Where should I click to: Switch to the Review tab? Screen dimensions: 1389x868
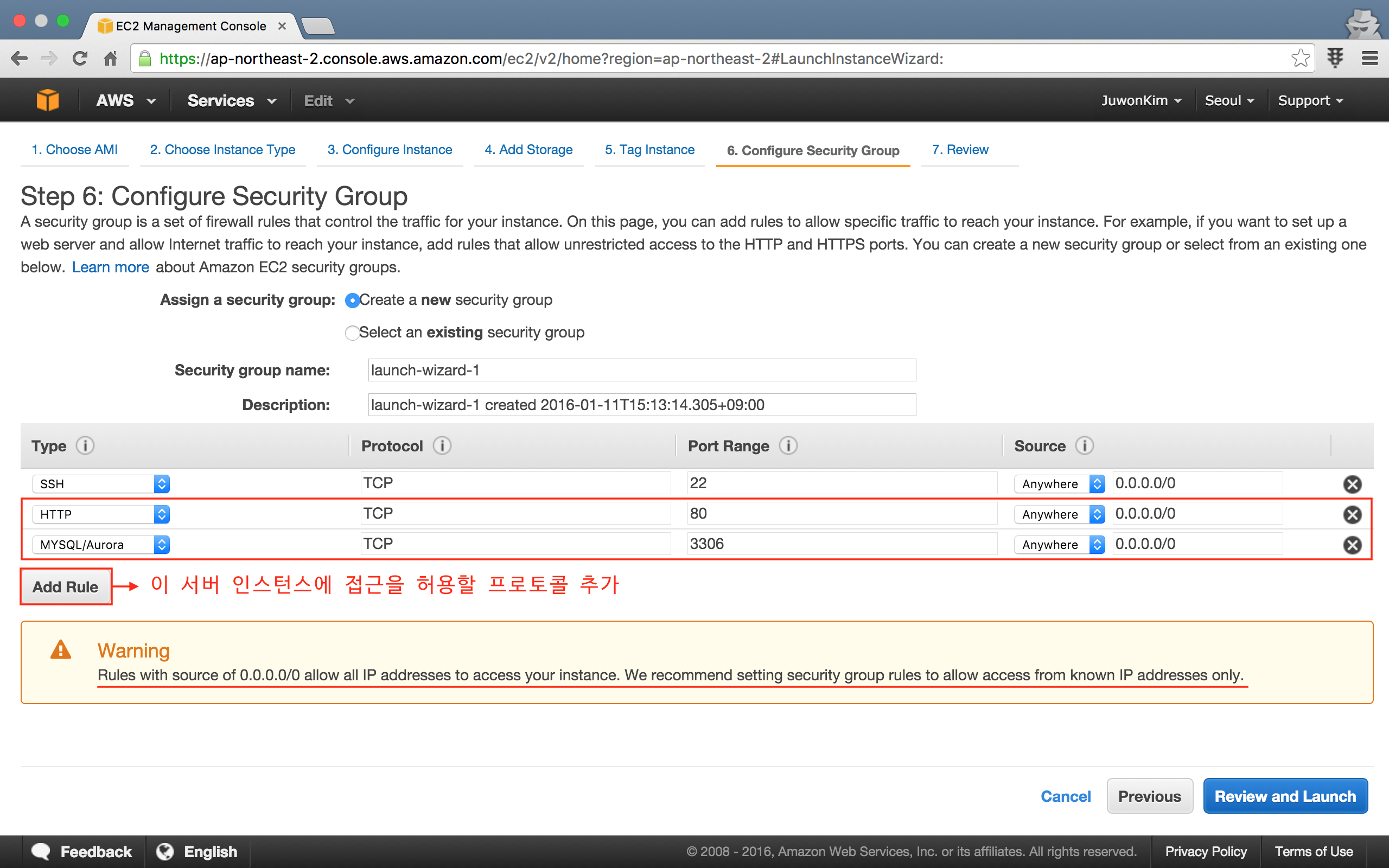(x=960, y=150)
